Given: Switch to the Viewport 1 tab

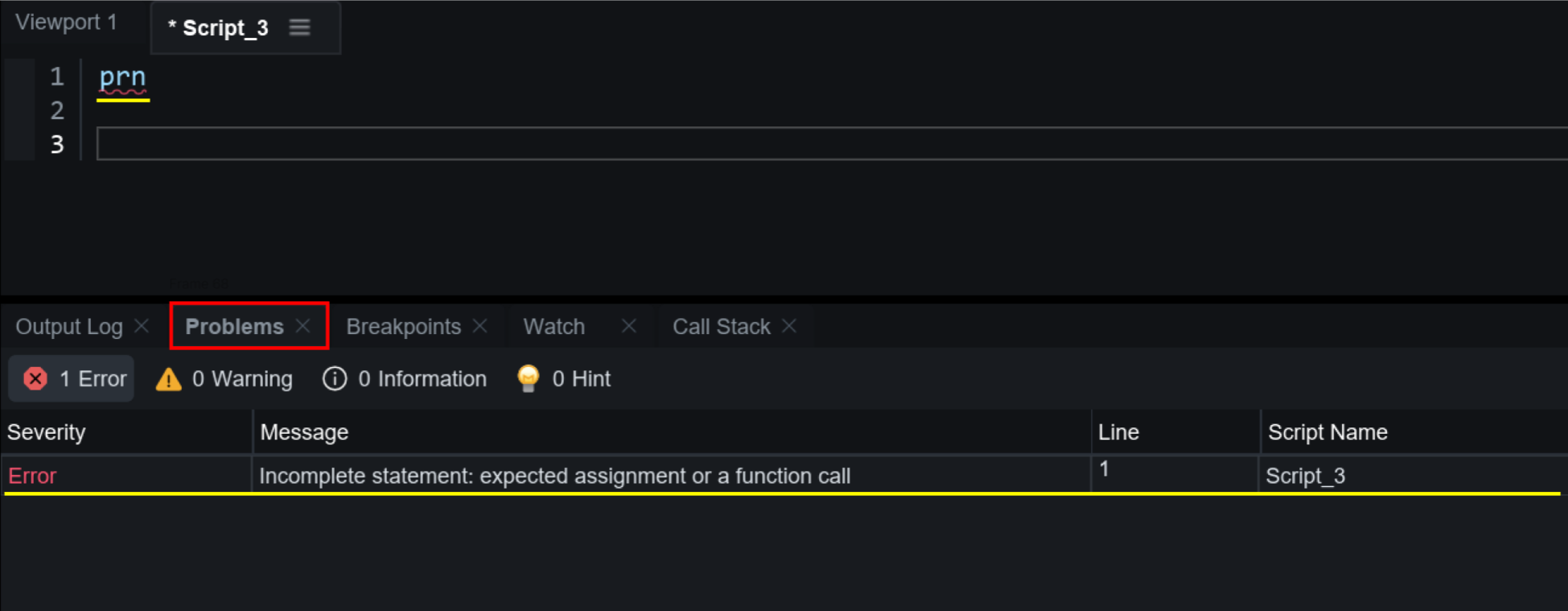Looking at the screenshot, I should coord(66,23).
